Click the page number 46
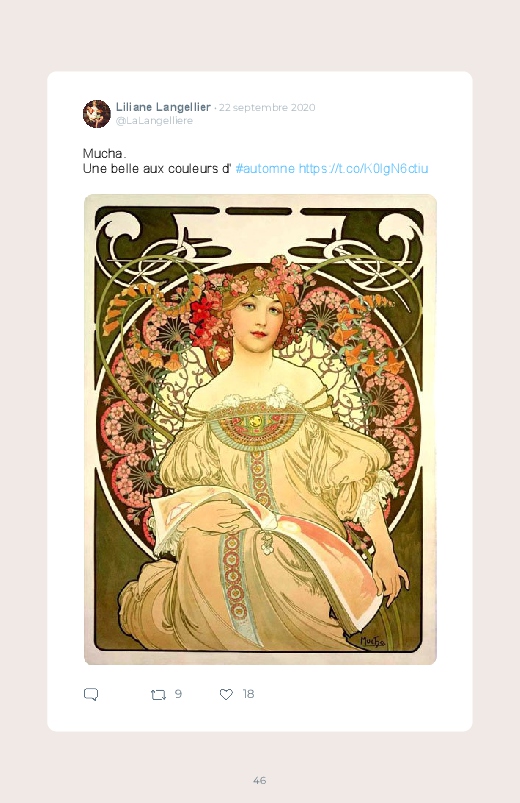 pos(260,780)
